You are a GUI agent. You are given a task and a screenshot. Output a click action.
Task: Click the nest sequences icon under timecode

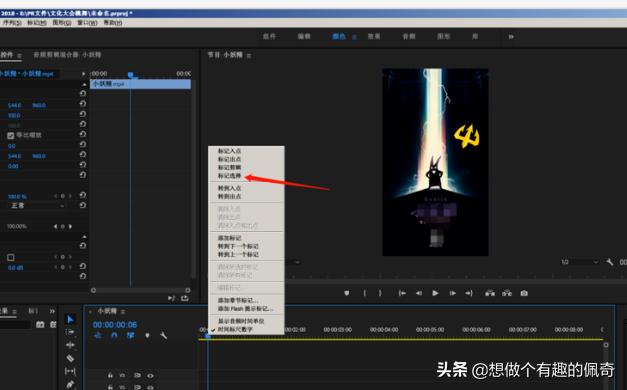(x=98, y=336)
